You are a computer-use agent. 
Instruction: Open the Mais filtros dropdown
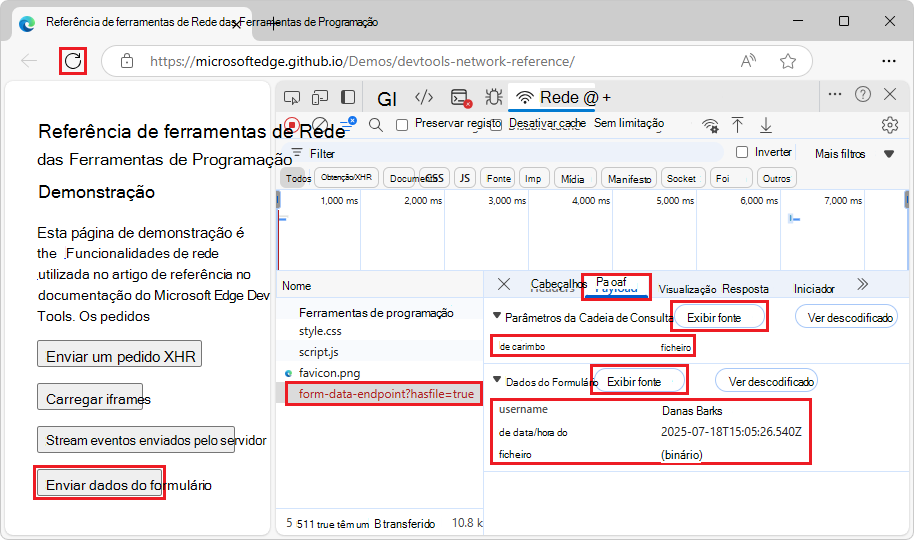854,154
